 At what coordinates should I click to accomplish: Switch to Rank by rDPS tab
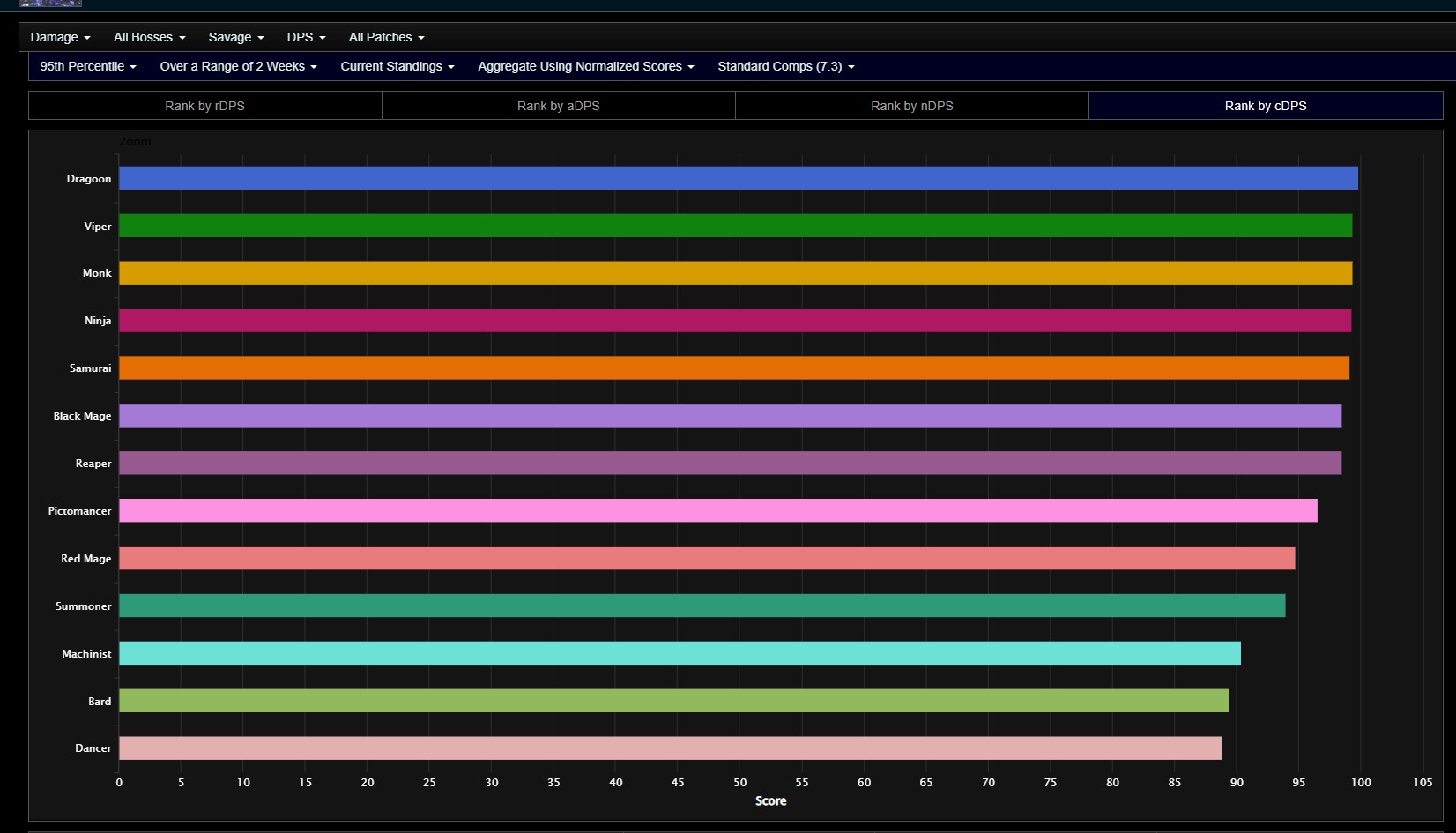click(204, 106)
